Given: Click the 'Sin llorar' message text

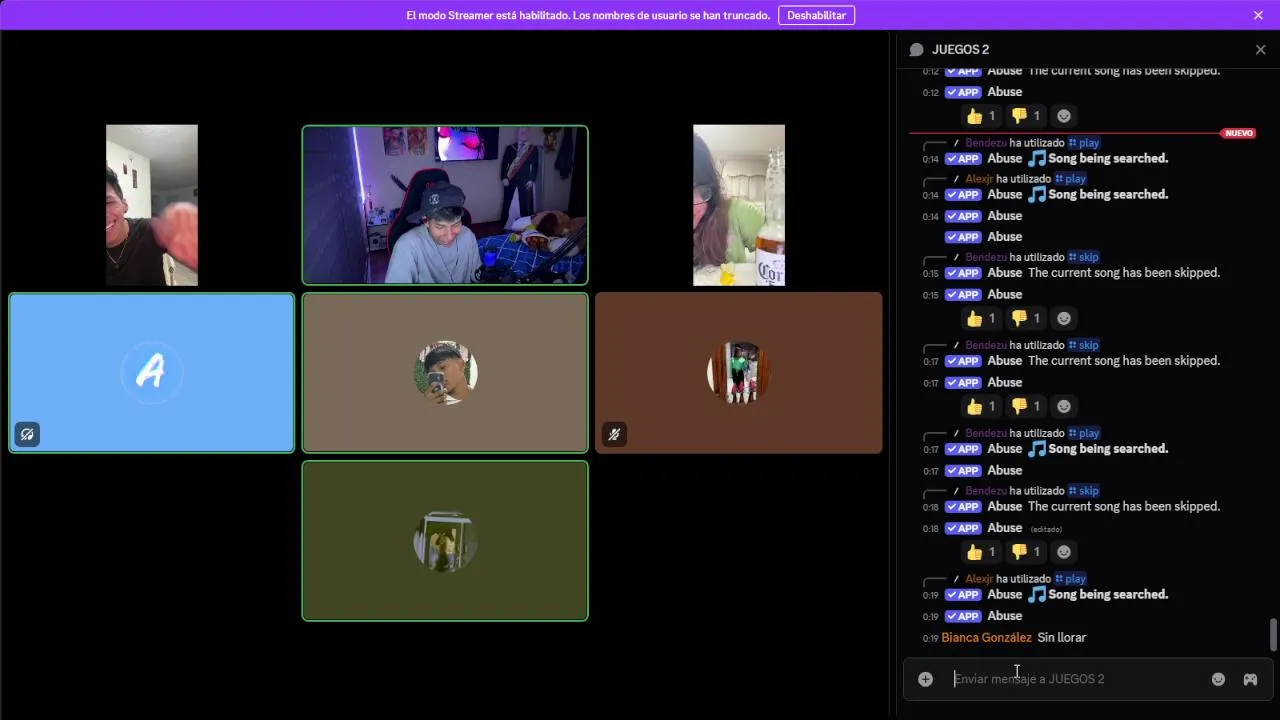Looking at the screenshot, I should [x=1061, y=638].
